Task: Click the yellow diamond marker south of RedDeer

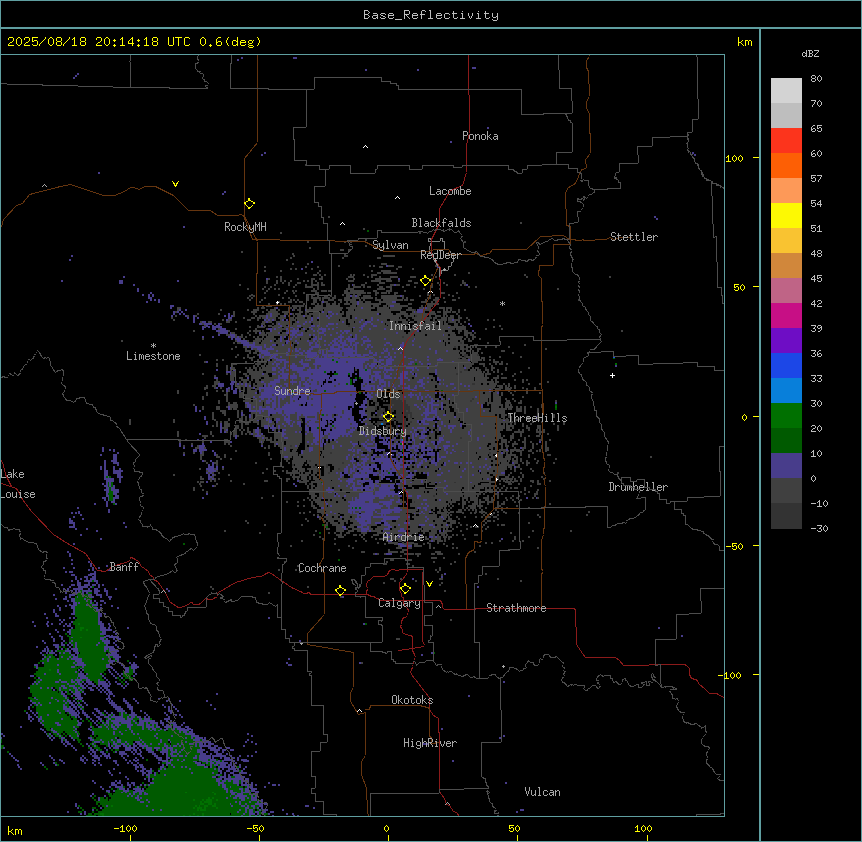Action: 426,281
